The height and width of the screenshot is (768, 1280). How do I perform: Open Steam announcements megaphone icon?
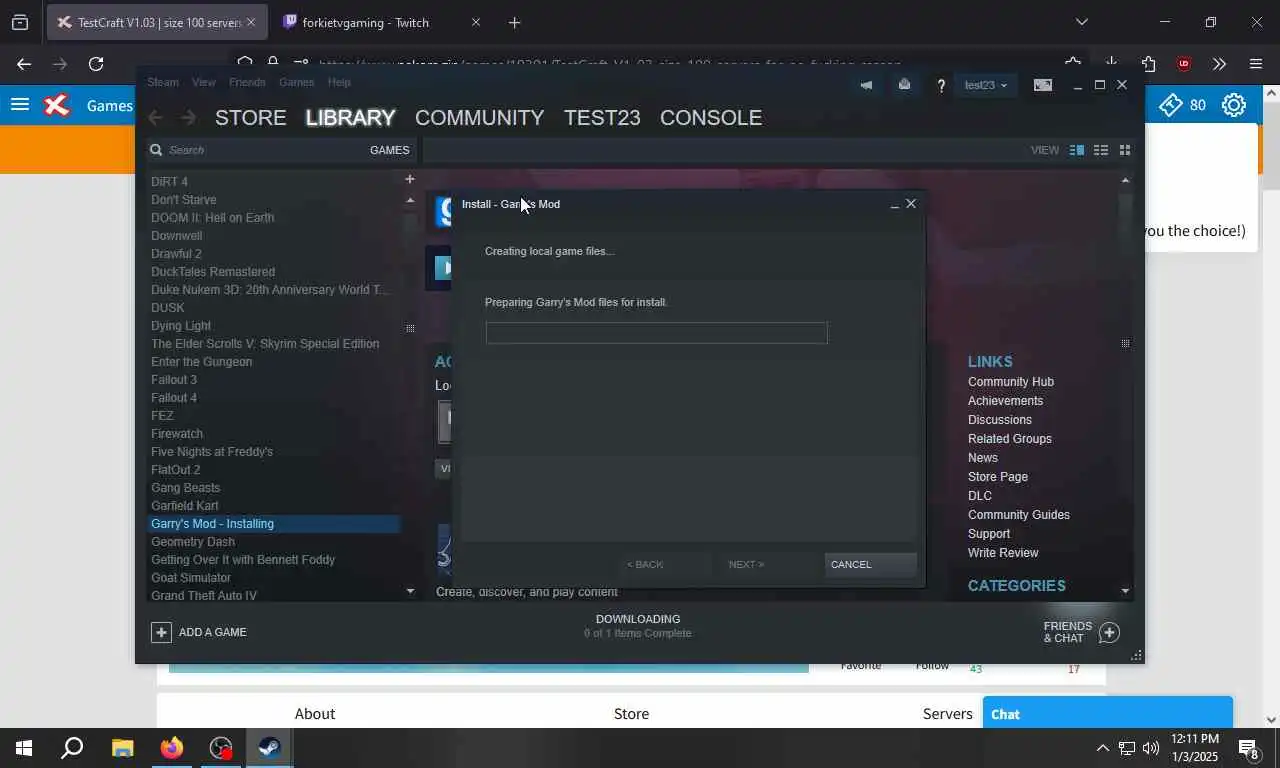click(x=866, y=85)
